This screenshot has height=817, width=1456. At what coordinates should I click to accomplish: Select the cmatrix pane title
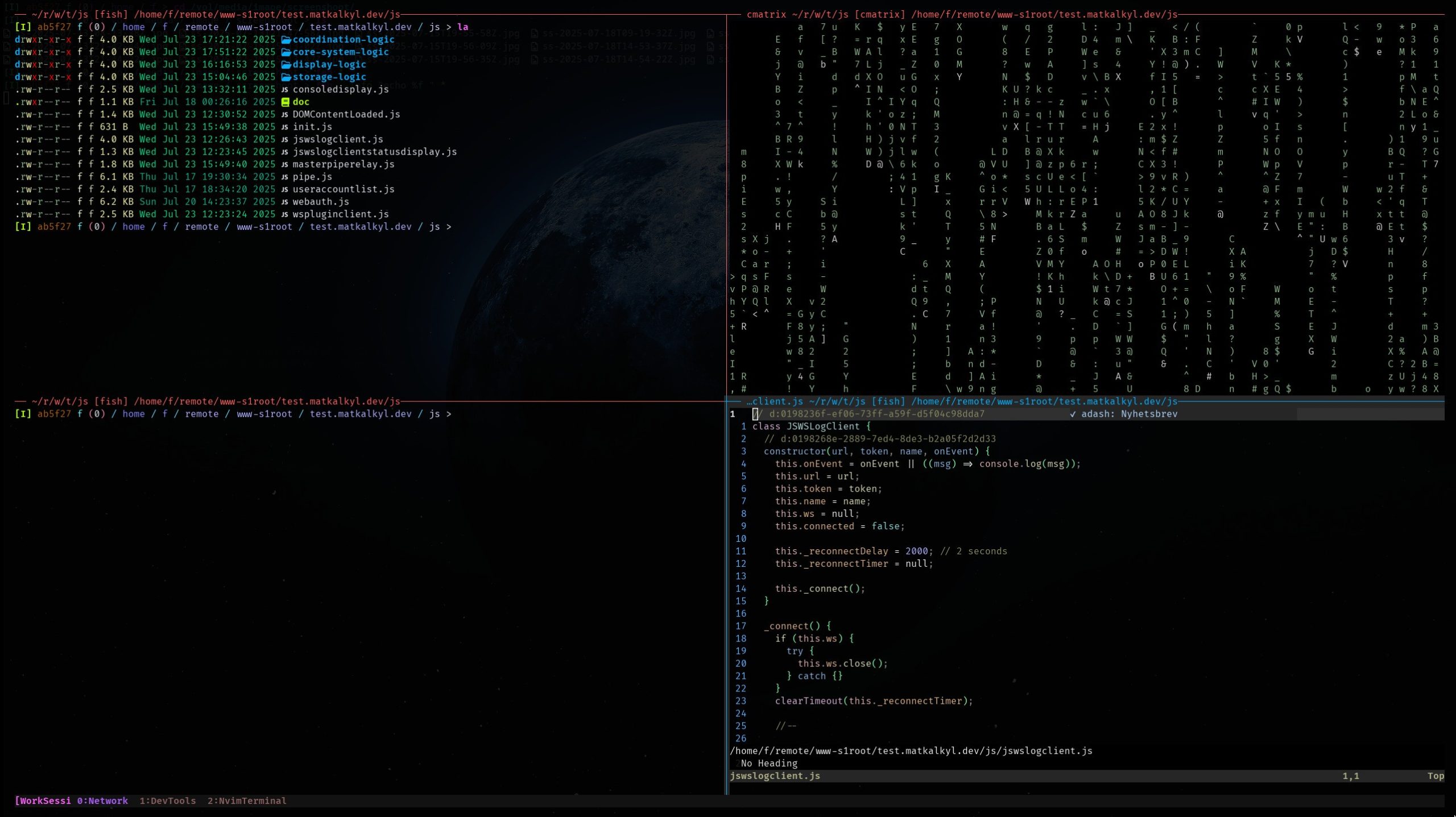[x=962, y=15]
